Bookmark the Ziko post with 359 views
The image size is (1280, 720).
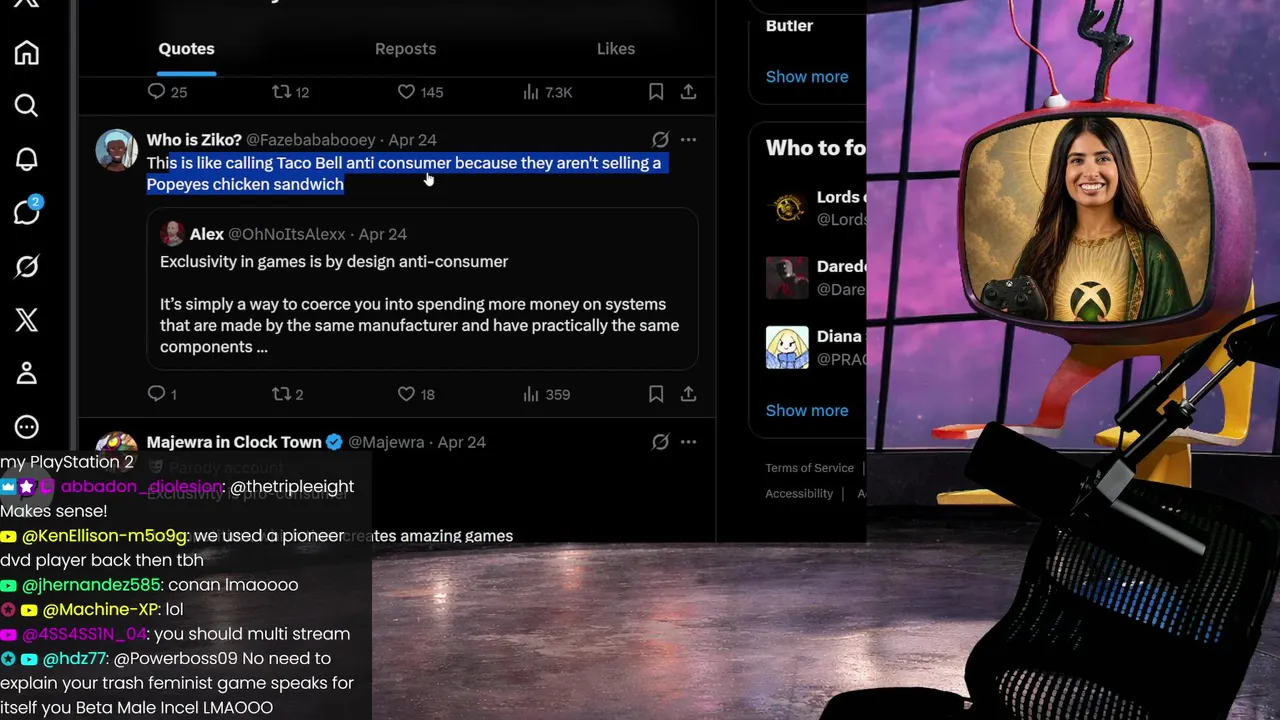[656, 395]
